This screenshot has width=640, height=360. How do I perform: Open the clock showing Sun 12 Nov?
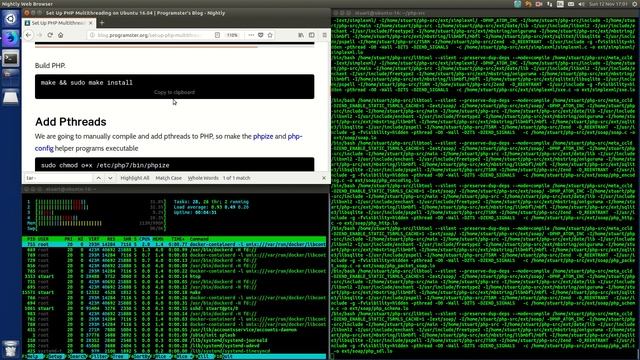click(x=609, y=4)
